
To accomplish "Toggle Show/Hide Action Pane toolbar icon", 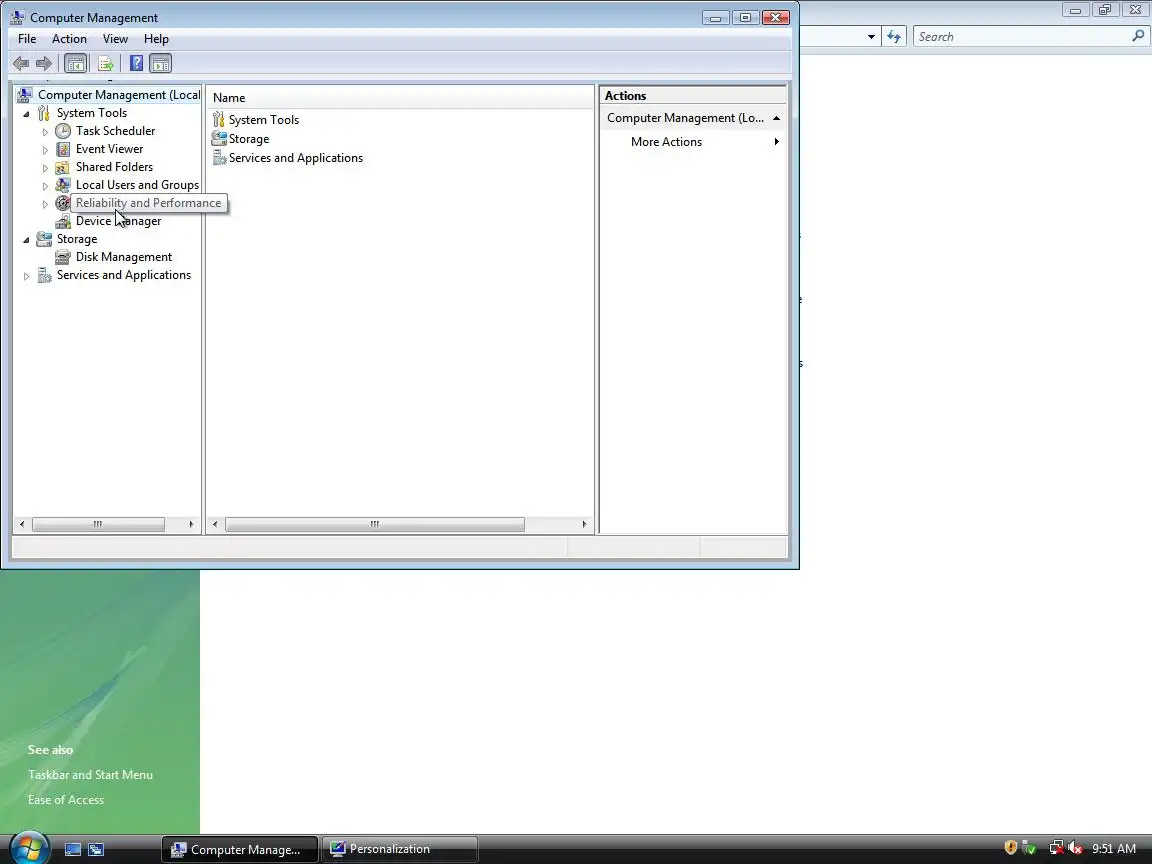I will click(160, 63).
